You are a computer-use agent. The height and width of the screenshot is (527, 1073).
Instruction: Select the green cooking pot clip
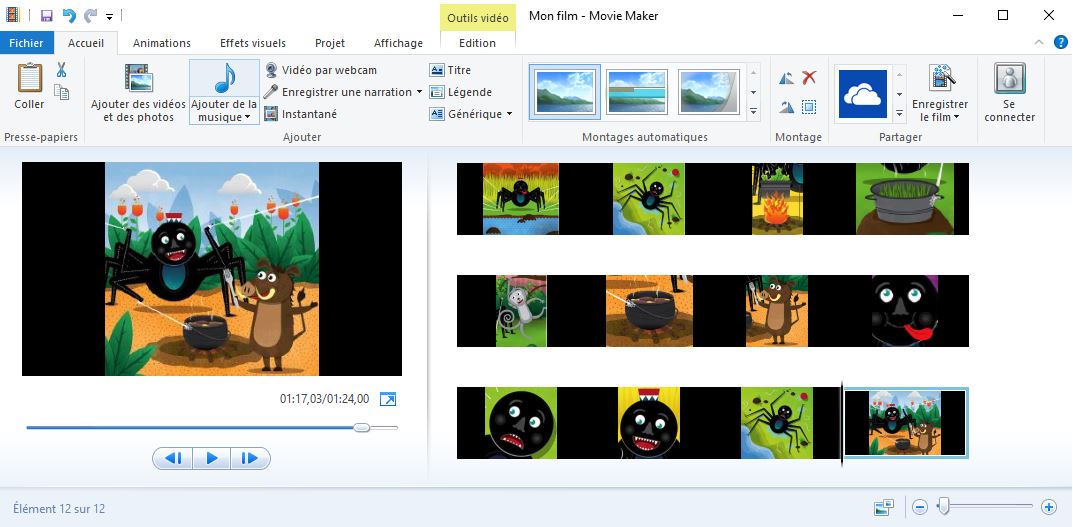905,198
